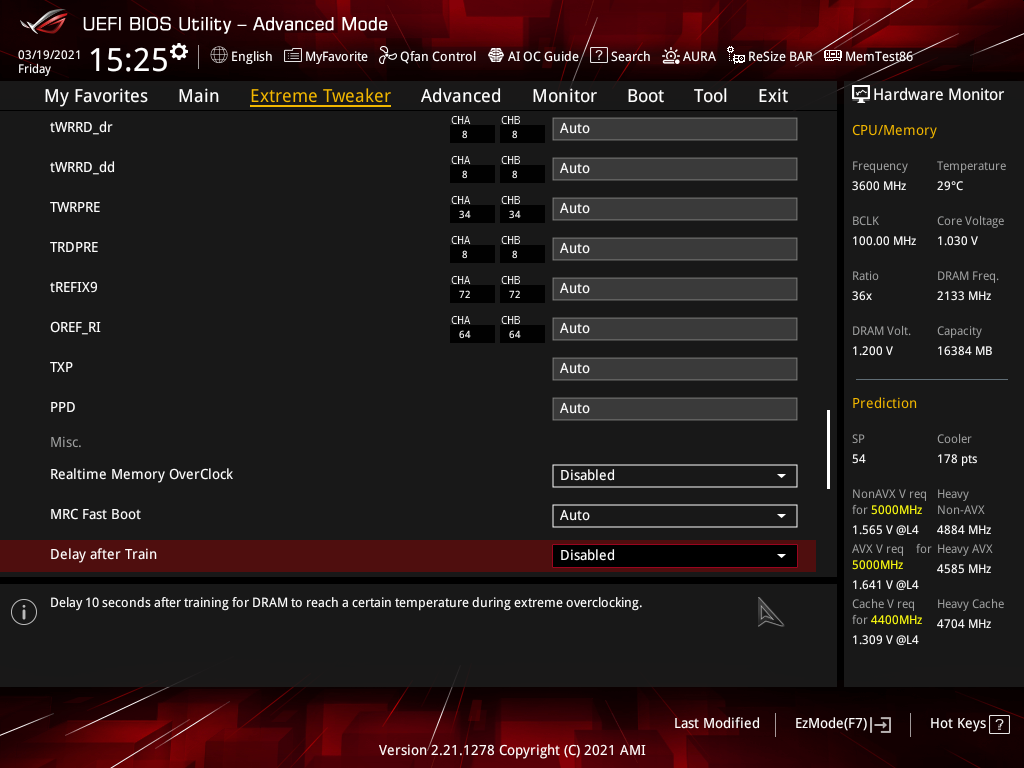Screen dimensions: 1024x768
Task: Click the EzMode arrow exit icon
Action: click(881, 724)
